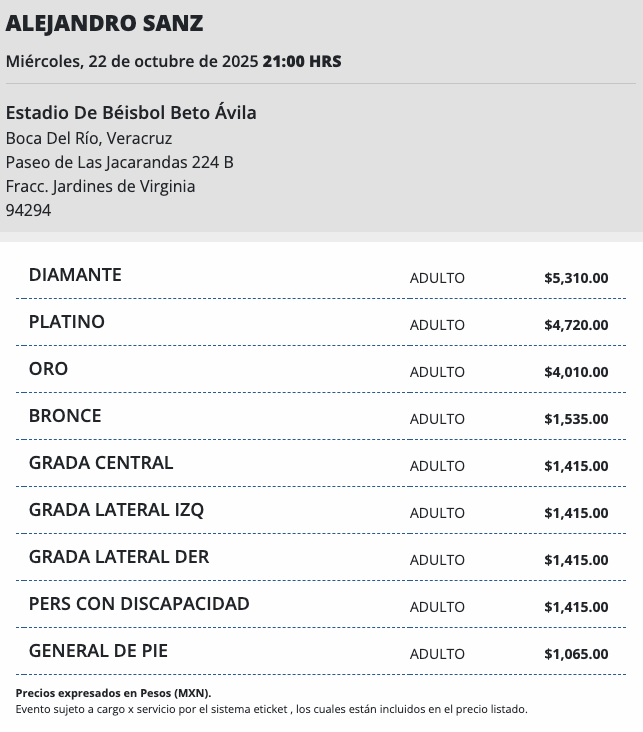Choose the GENERAL DE PIE section
Image resolution: width=643 pixels, height=732 pixels.
pyautogui.click(x=98, y=651)
